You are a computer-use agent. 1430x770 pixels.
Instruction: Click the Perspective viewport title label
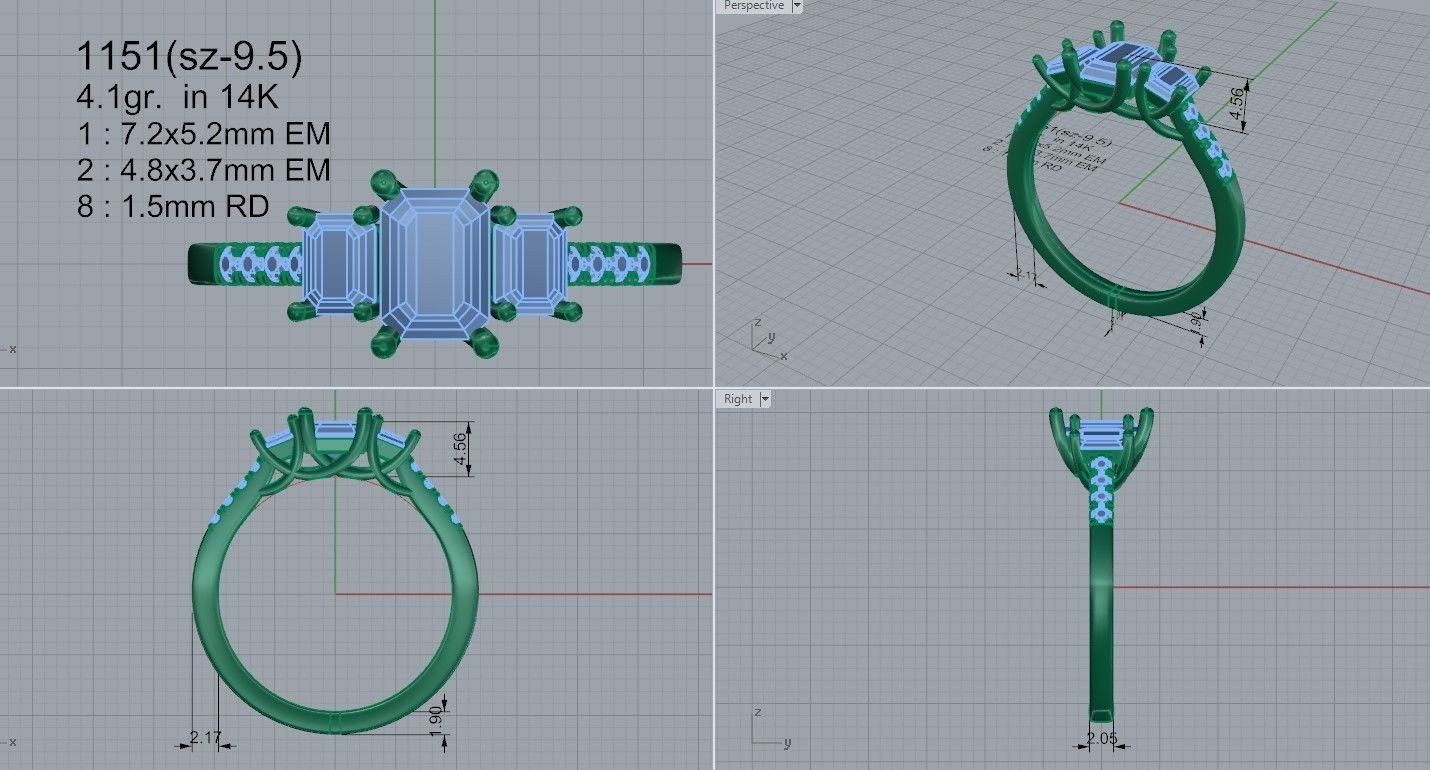pyautogui.click(x=753, y=6)
